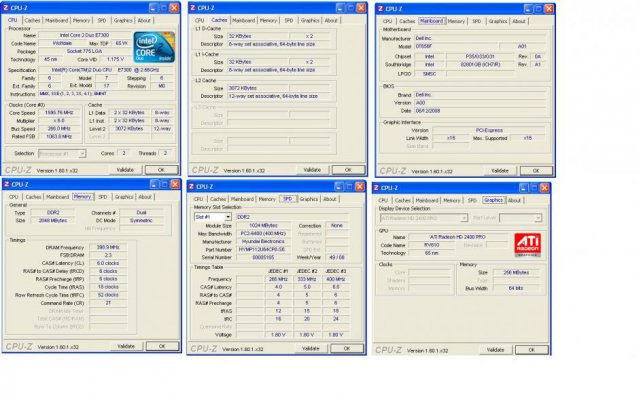The width and height of the screenshot is (641, 400).
Task: Select CPU tab in the ATI Graphics window
Action: coord(383,200)
